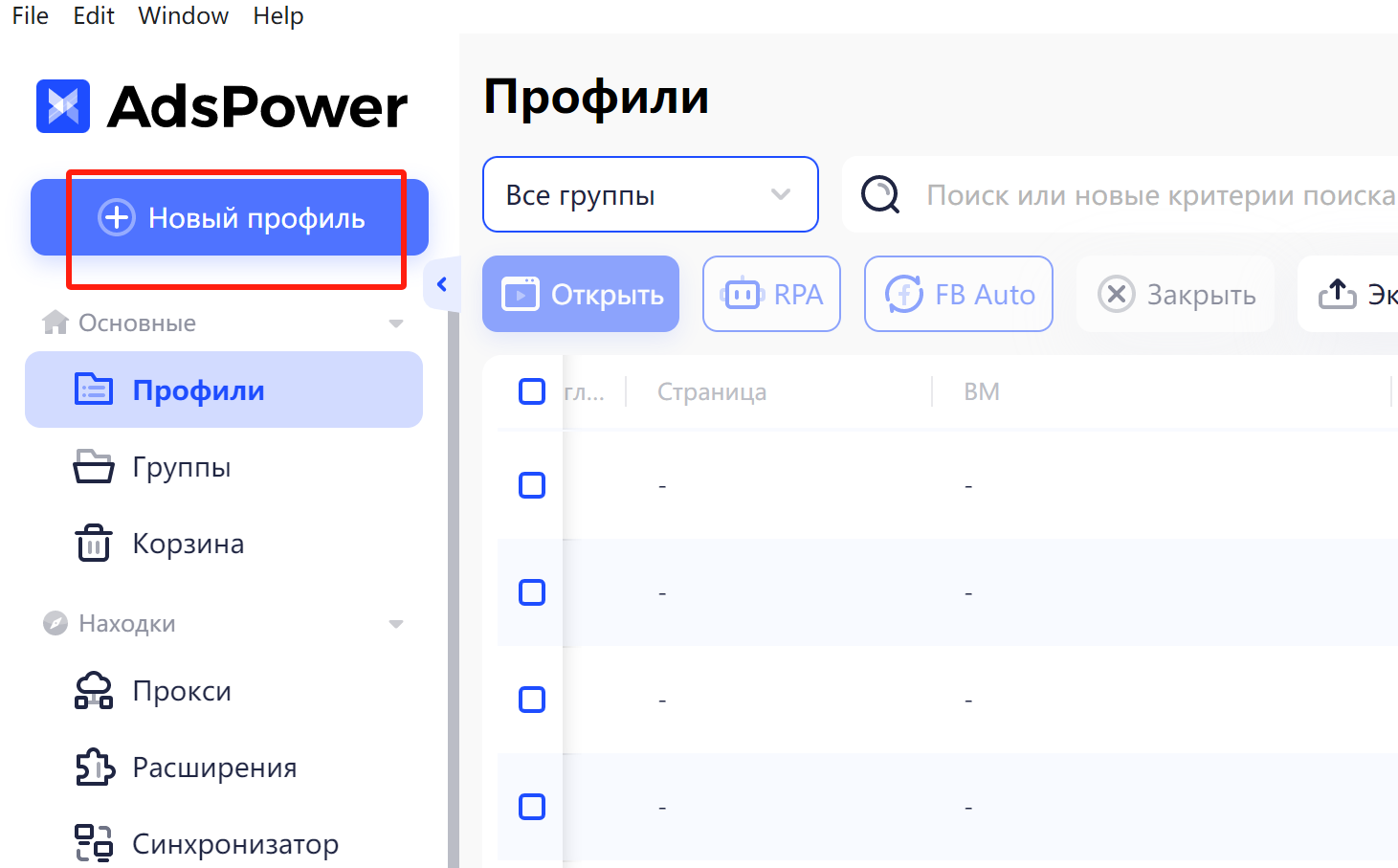The width and height of the screenshot is (1398, 868).
Task: Open Синхронизатор in the sidebar
Action: (x=224, y=843)
